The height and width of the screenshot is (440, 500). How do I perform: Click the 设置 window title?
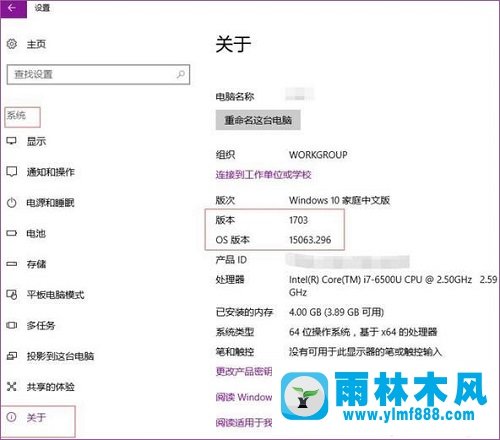pos(42,8)
